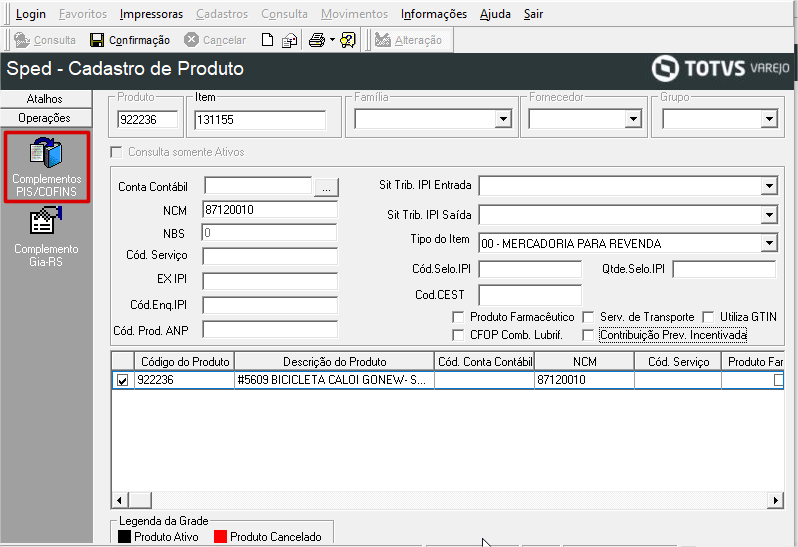Click Código do Produto column header
This screenshot has height=547, width=798.
[x=185, y=361]
